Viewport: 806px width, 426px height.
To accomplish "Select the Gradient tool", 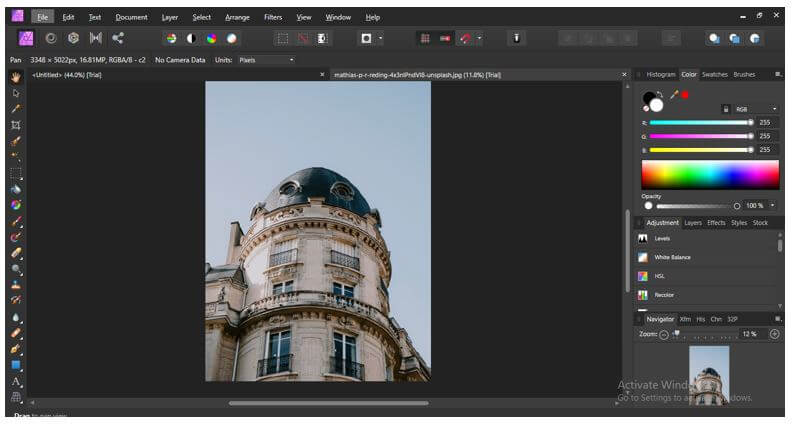I will pos(16,205).
